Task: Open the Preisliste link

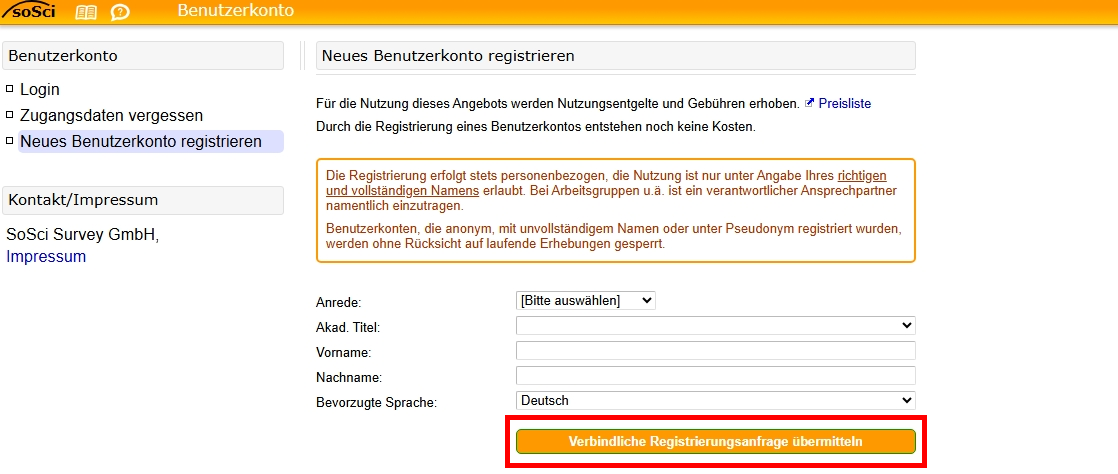Action: tap(845, 103)
